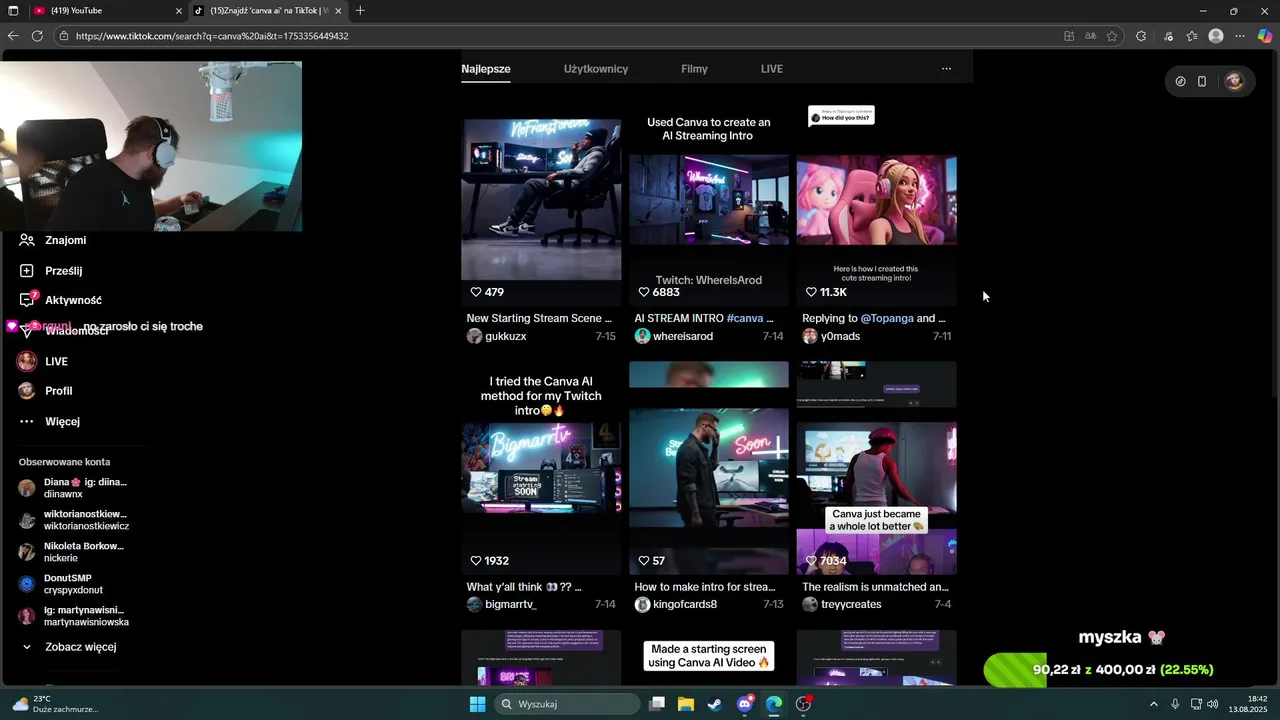Screen dimensions: 1280x720
Task: Open a new browser tab
Action: (x=360, y=11)
